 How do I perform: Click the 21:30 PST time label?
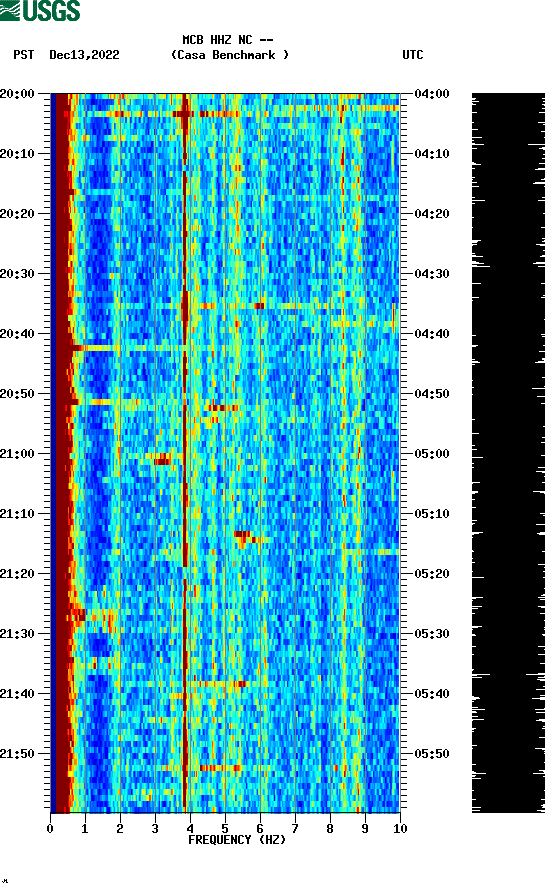(17, 634)
